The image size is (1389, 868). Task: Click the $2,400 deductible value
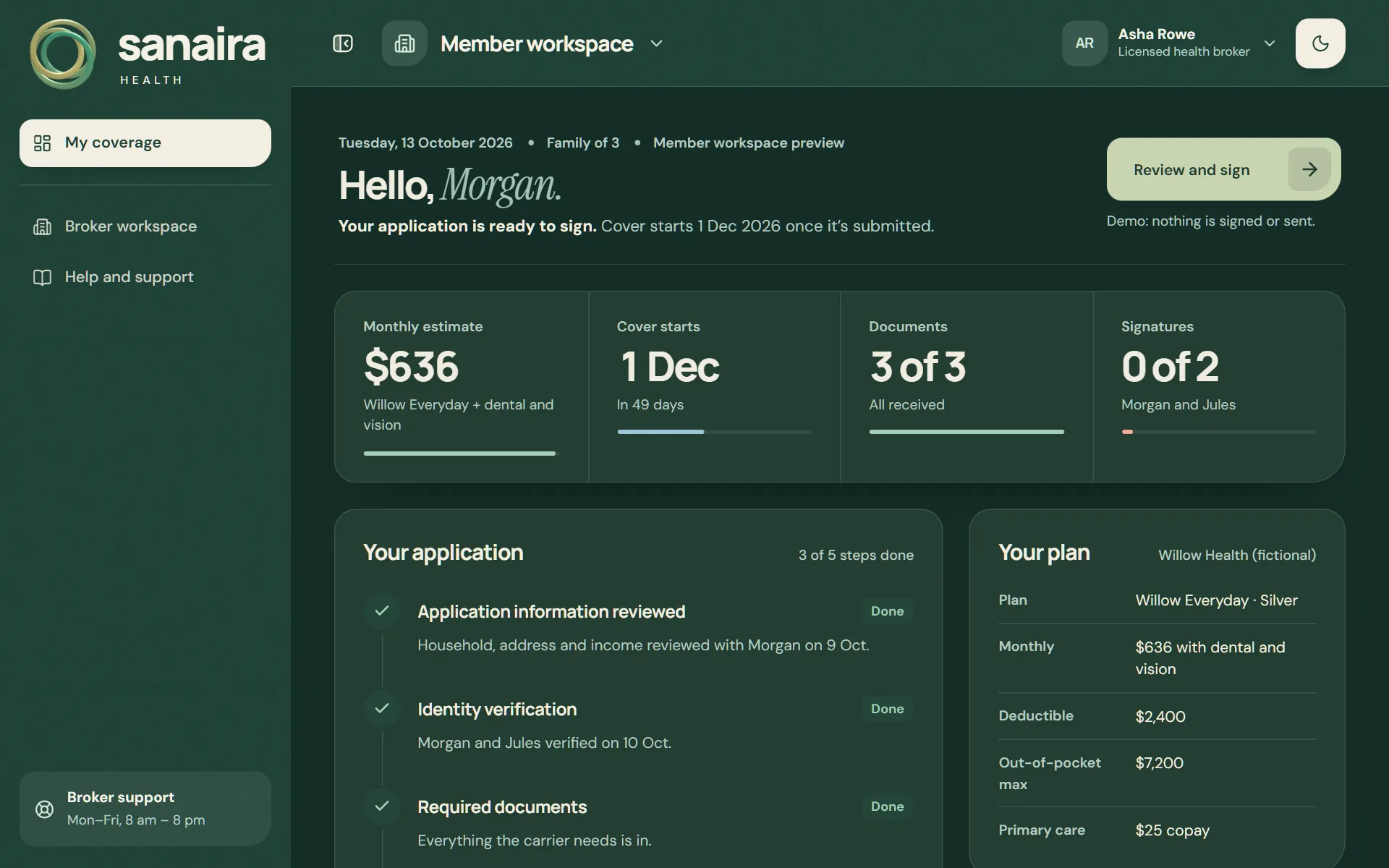pos(1160,717)
